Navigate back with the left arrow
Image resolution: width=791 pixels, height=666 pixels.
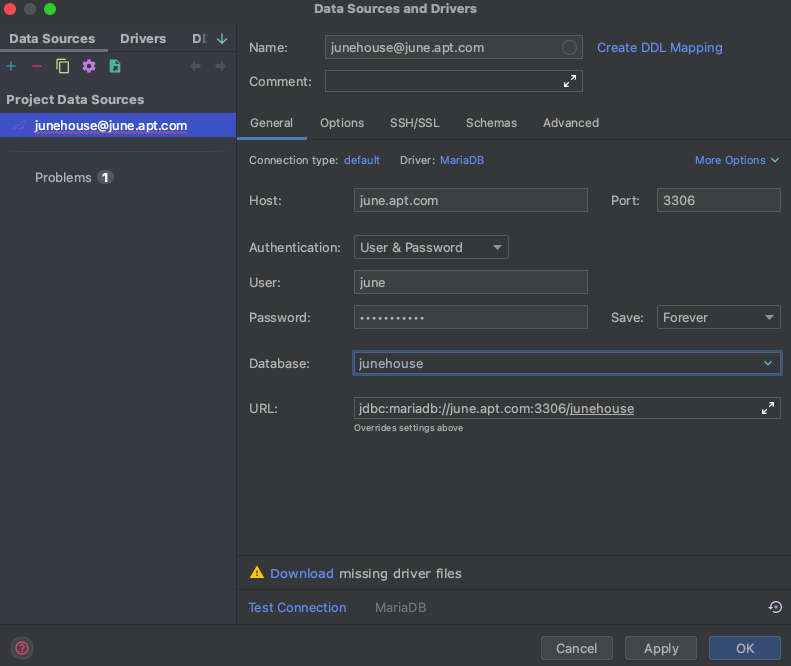195,66
